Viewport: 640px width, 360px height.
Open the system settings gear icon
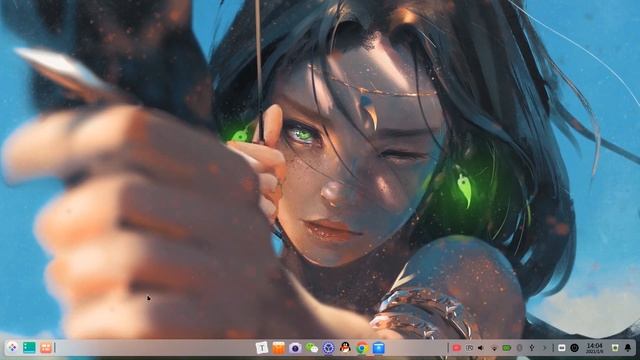click(x=329, y=348)
